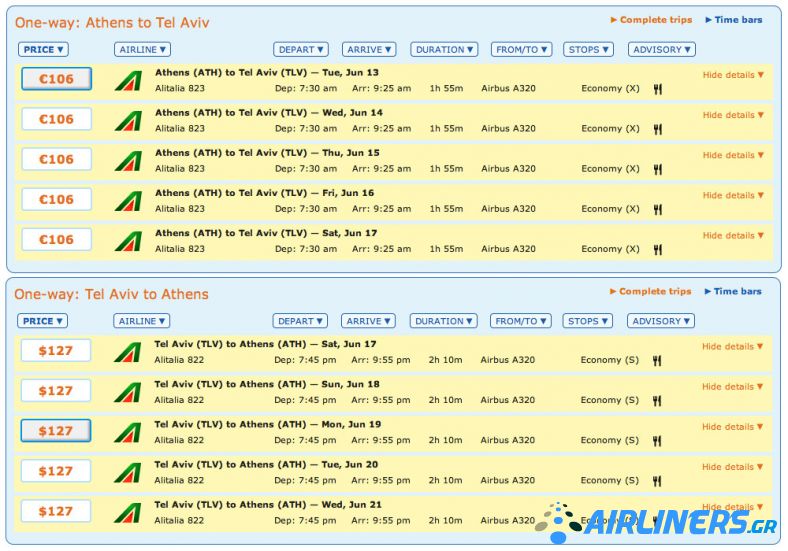This screenshot has width=788, height=551.
Task: Show Complete trips for Tel Aviv to Athens
Action: 650,291
